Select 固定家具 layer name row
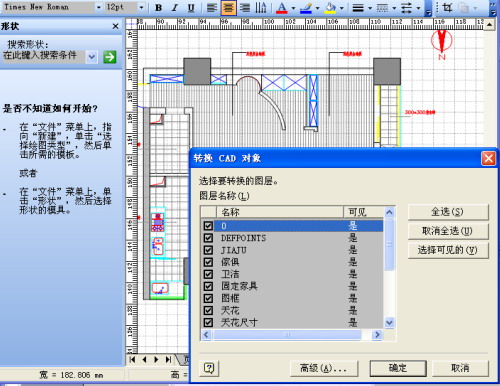This screenshot has height=386, width=500. (298, 286)
